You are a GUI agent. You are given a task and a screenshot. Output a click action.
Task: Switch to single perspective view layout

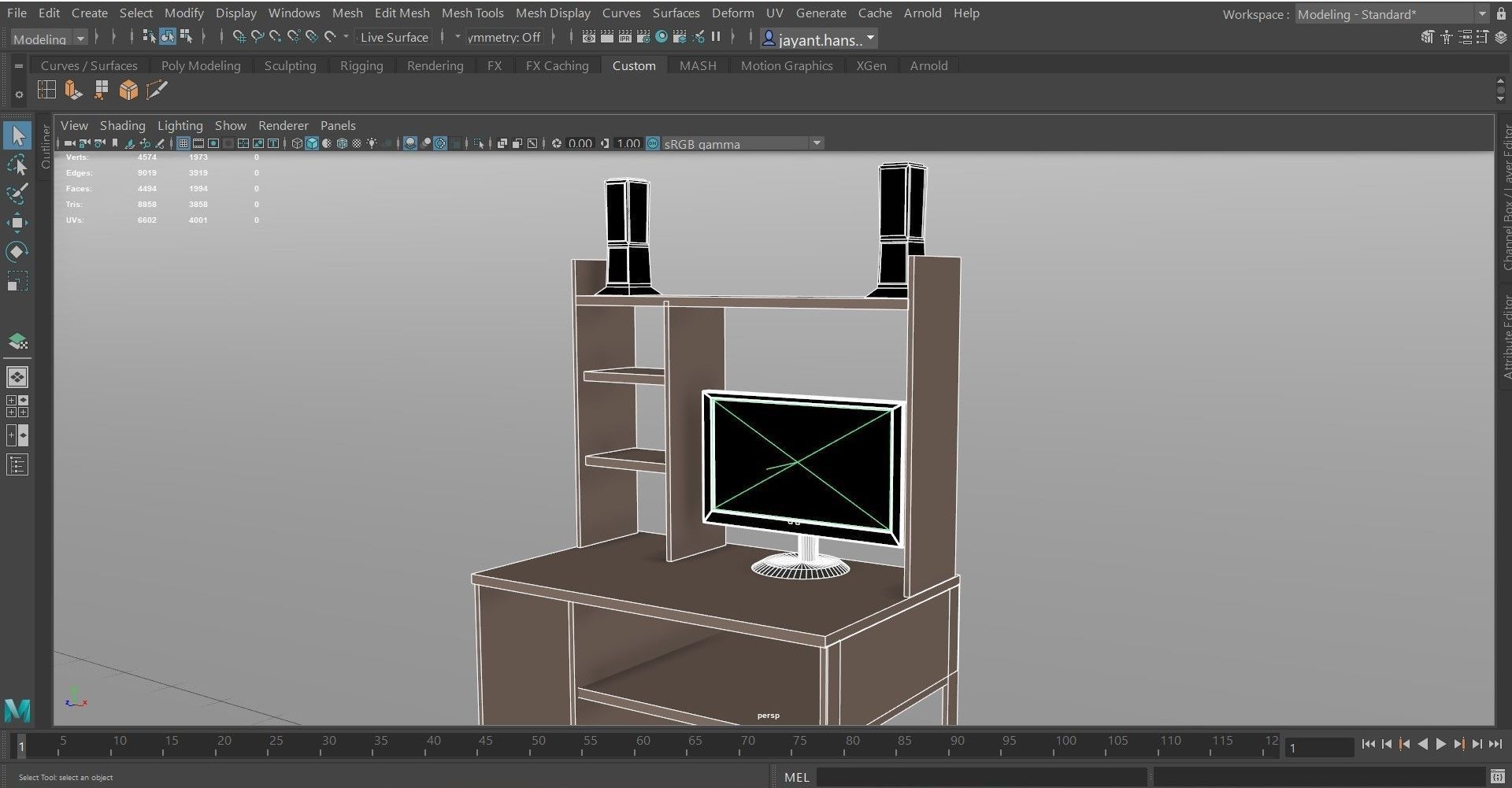[17, 377]
